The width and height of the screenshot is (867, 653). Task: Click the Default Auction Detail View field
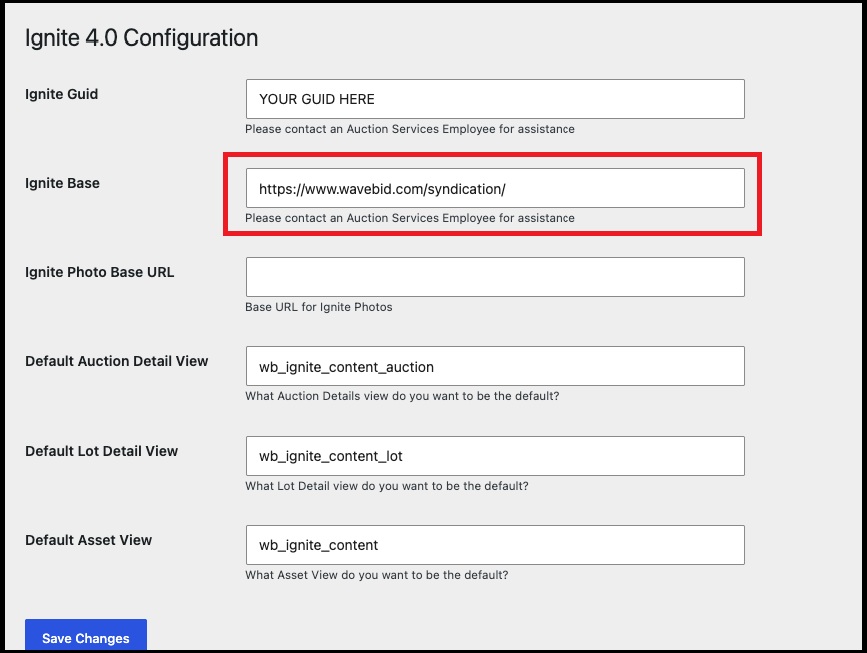pos(495,366)
